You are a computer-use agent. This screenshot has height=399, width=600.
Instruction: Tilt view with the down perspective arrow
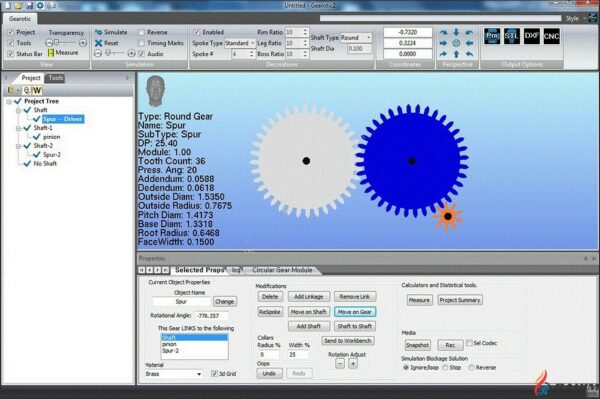coord(456,32)
